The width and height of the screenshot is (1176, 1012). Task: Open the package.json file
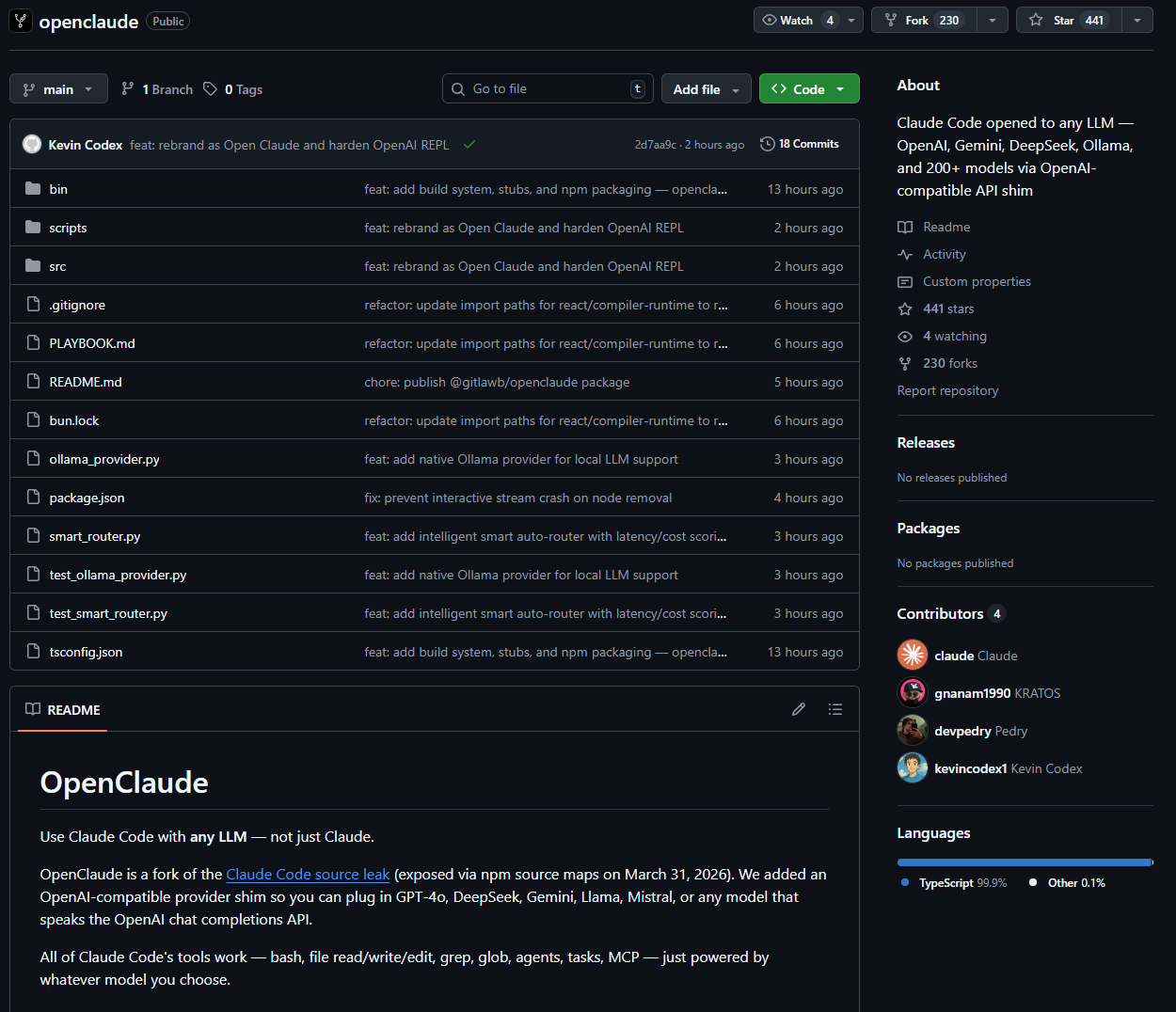(87, 498)
